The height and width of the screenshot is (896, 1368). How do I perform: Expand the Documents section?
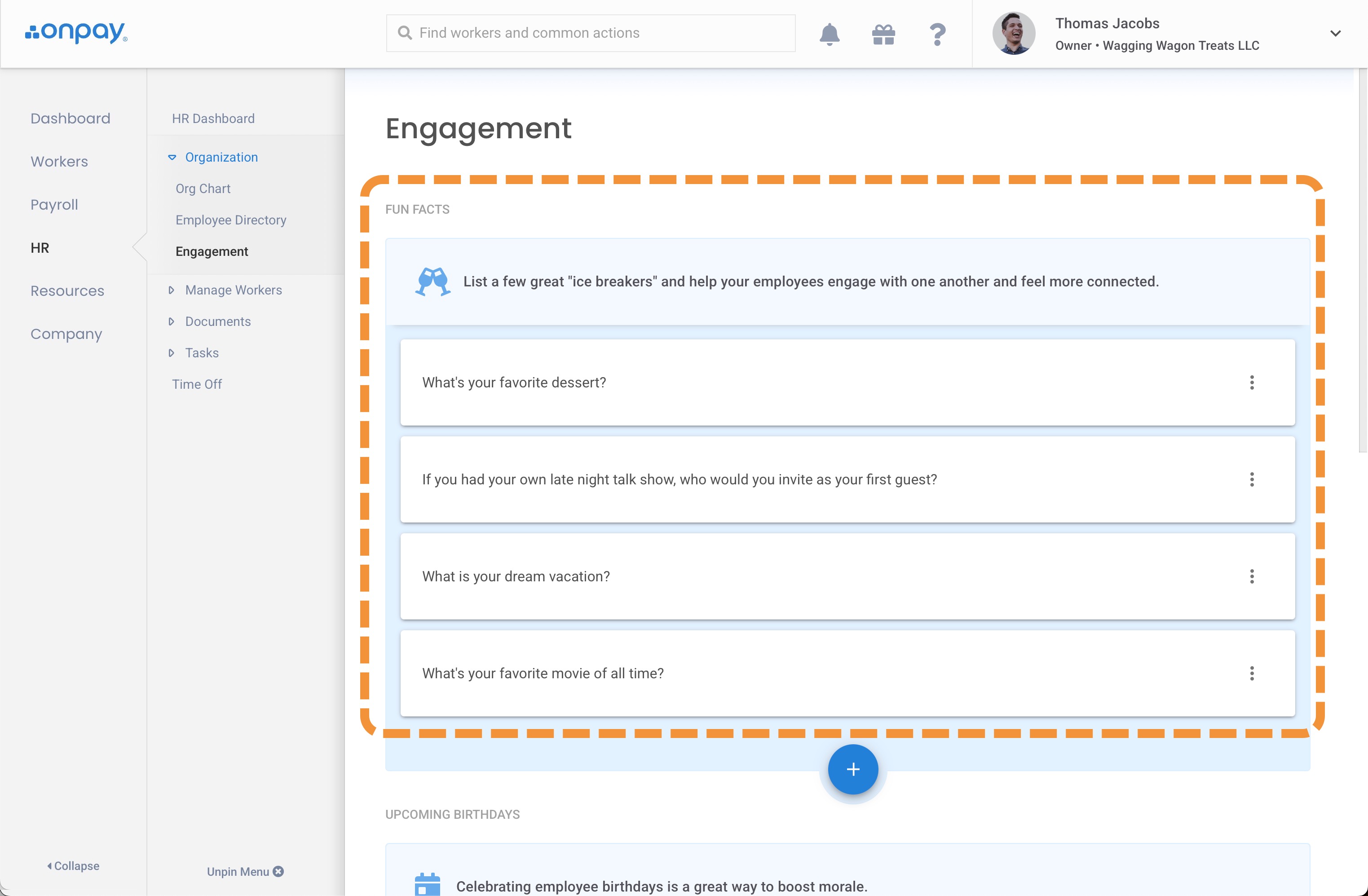[171, 322]
